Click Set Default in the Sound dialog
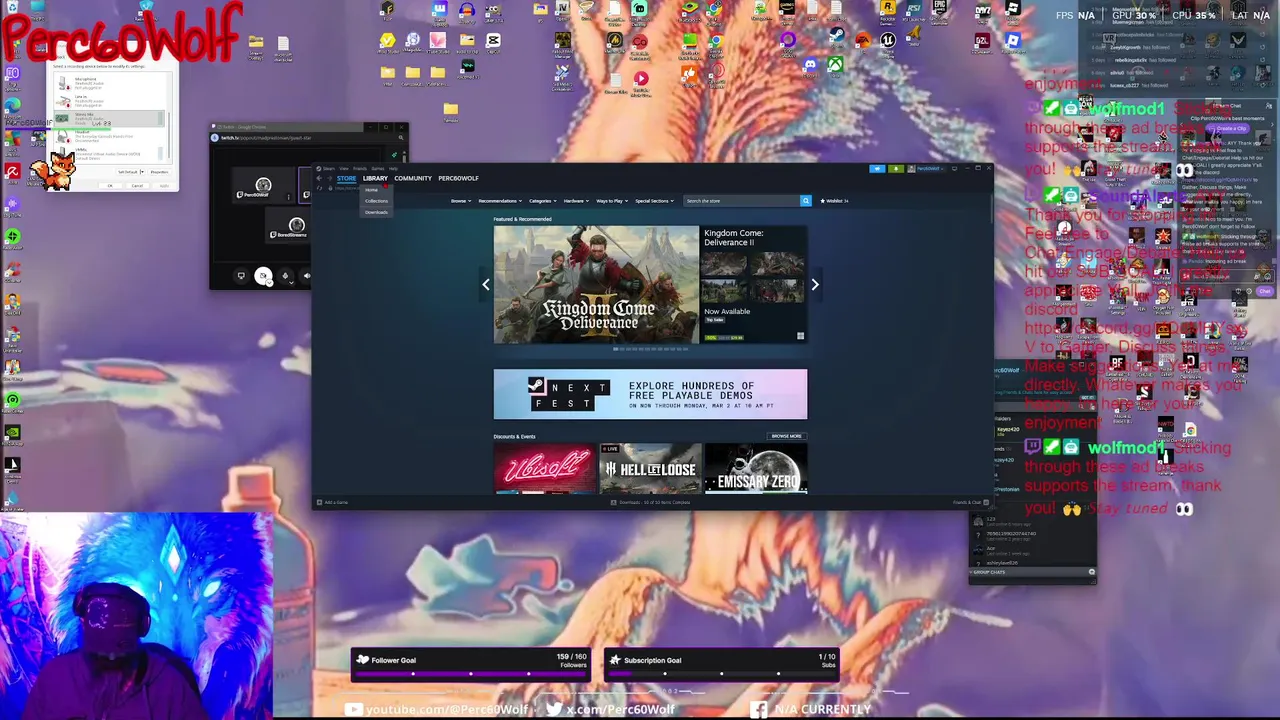The width and height of the screenshot is (1280, 720). 128,172
